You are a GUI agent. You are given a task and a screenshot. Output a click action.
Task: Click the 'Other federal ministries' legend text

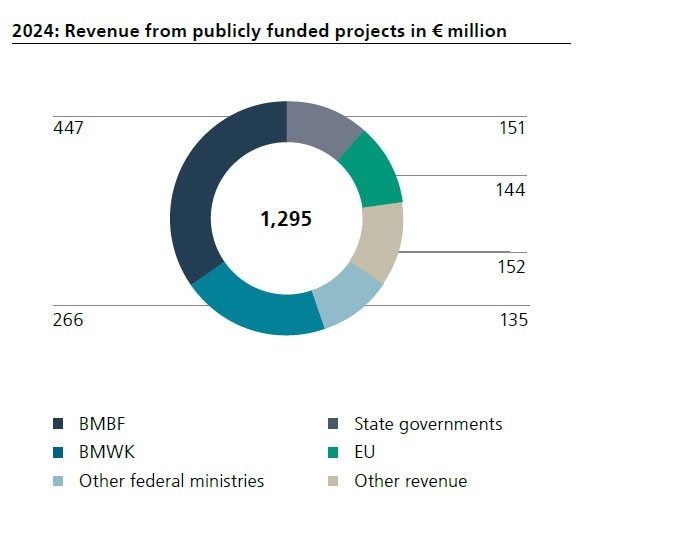coord(171,481)
